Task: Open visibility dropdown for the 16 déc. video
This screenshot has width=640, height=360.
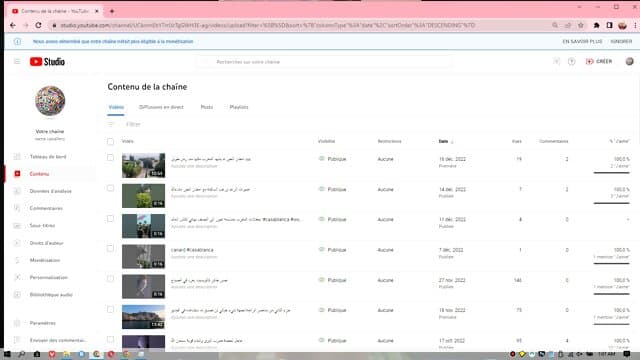Action: click(x=332, y=159)
